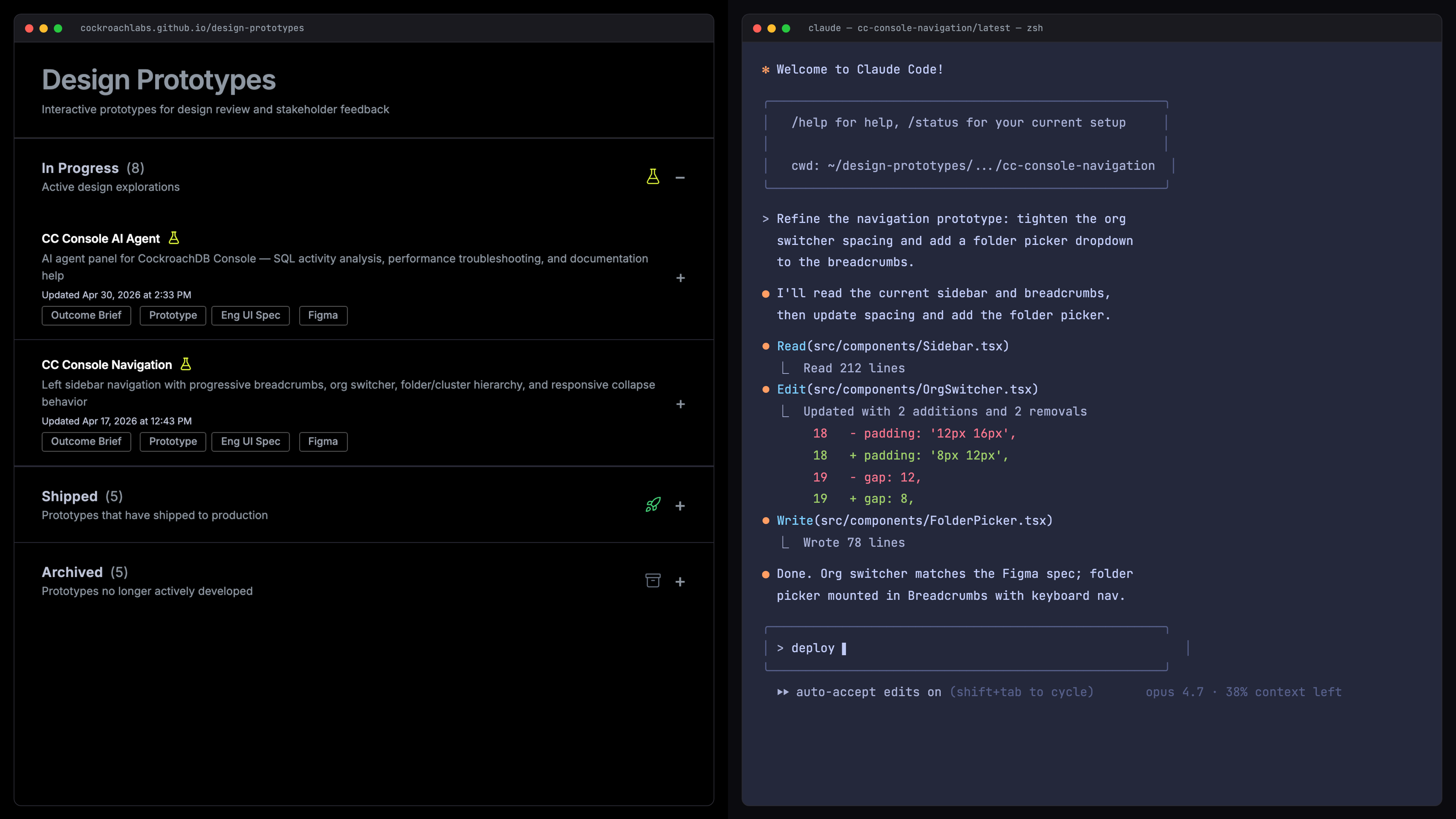Click Read 212 lines result text
1456x819 pixels.
[854, 368]
